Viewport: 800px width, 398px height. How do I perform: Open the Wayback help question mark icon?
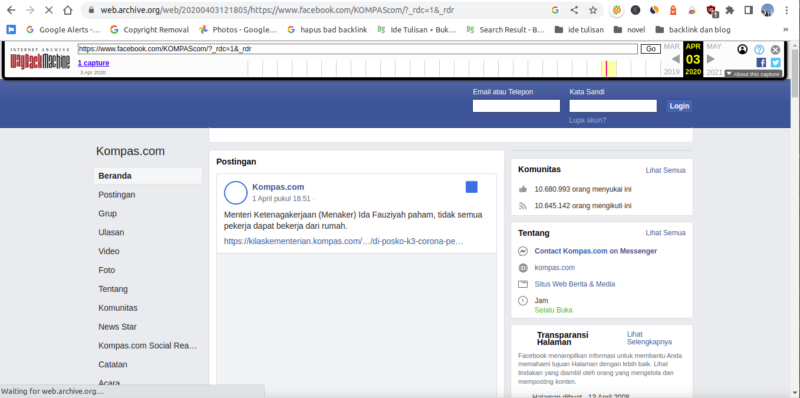(759, 49)
